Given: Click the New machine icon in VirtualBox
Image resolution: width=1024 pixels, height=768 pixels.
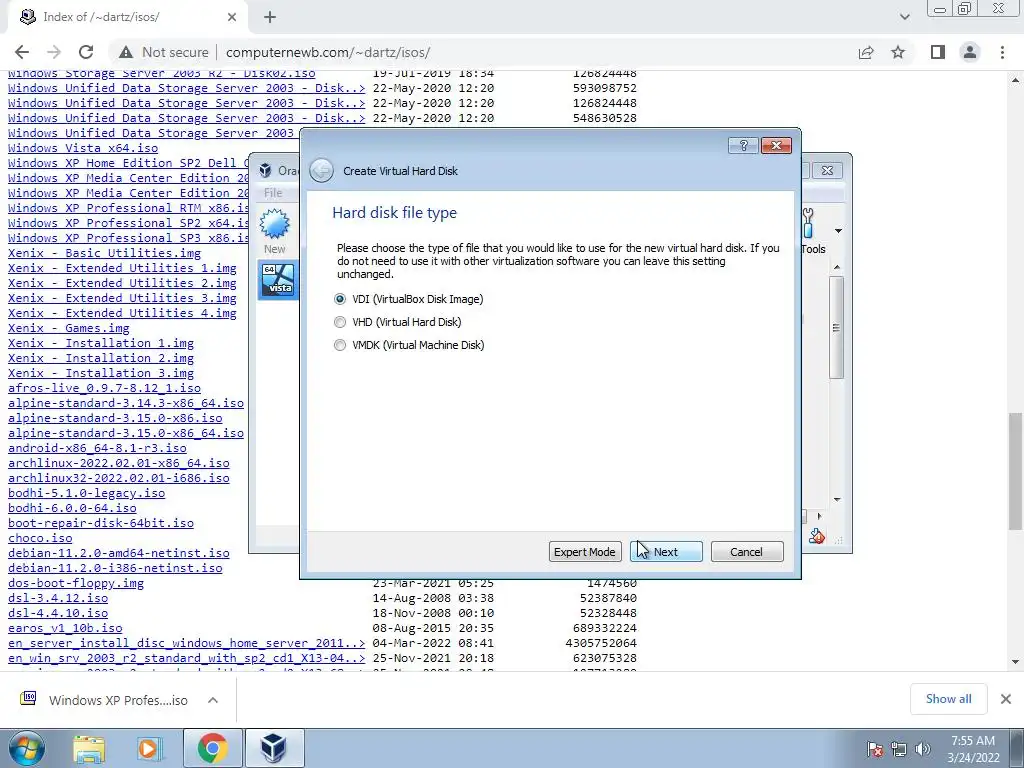Looking at the screenshot, I should coord(274,231).
